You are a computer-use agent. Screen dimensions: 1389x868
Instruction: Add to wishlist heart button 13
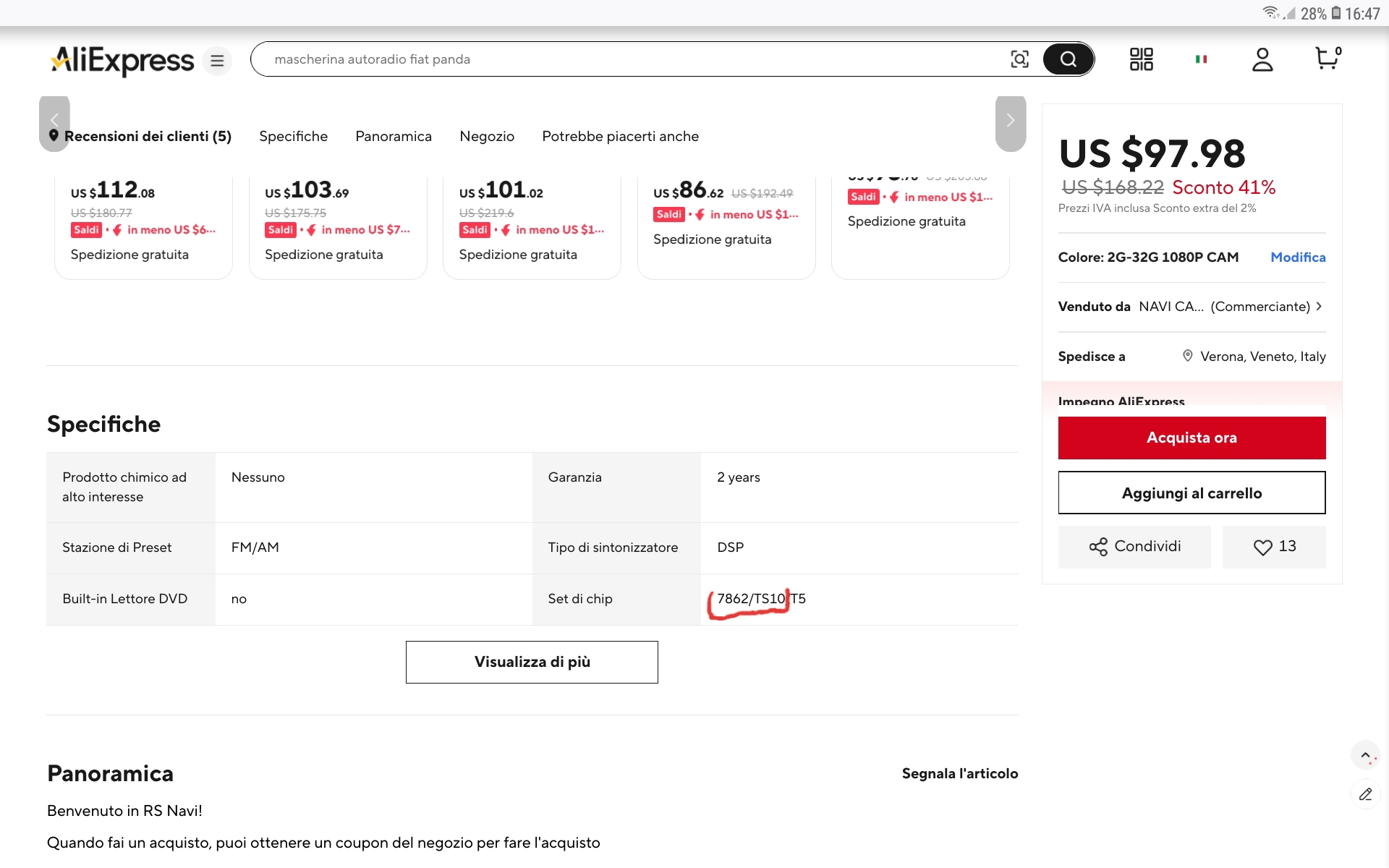pyautogui.click(x=1274, y=547)
